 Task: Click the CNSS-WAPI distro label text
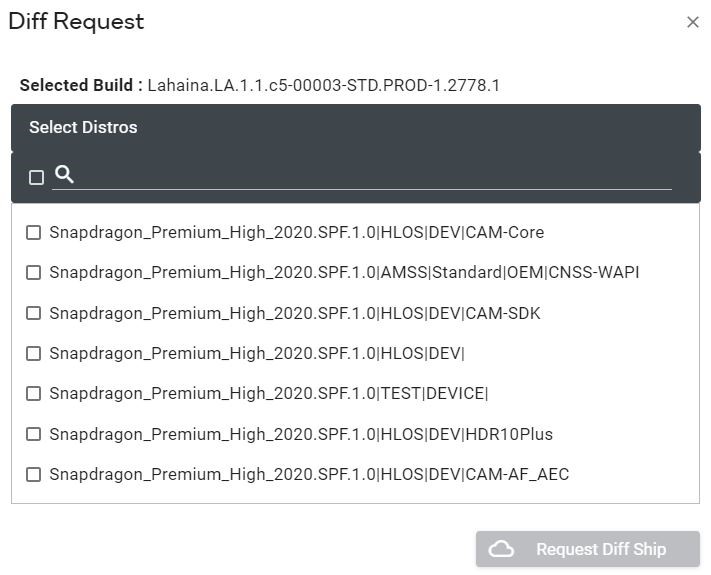344,272
